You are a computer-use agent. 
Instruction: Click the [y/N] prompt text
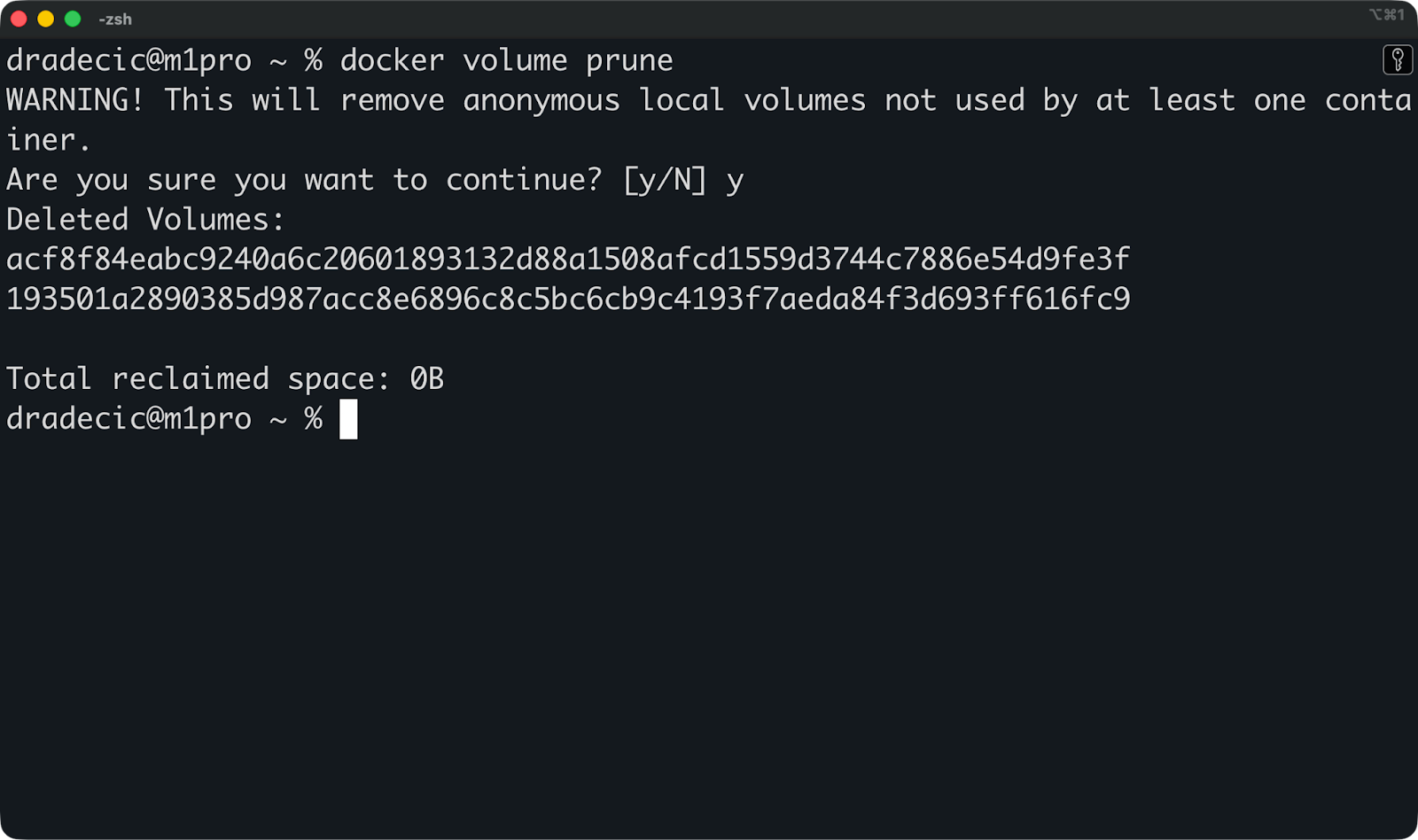(665, 179)
